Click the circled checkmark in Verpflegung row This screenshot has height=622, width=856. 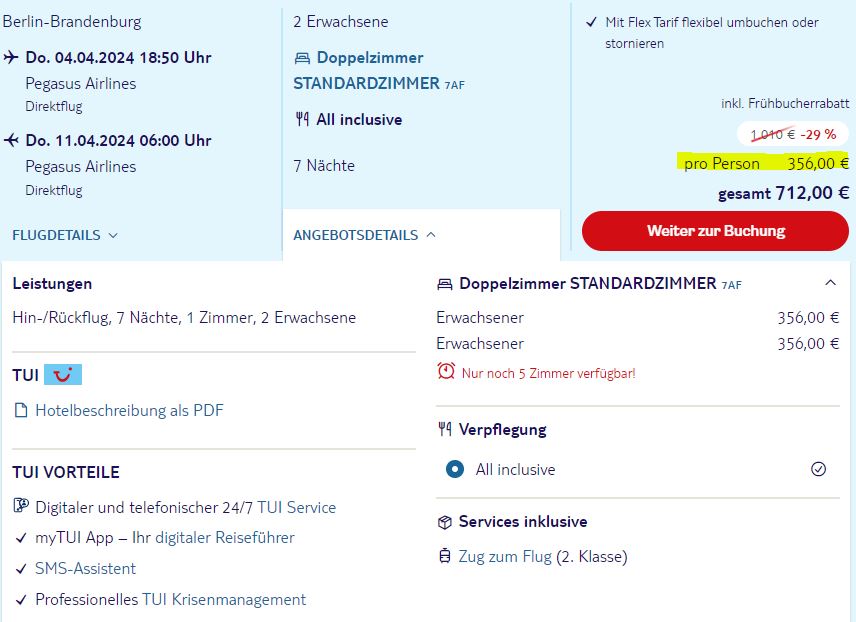[x=818, y=469]
